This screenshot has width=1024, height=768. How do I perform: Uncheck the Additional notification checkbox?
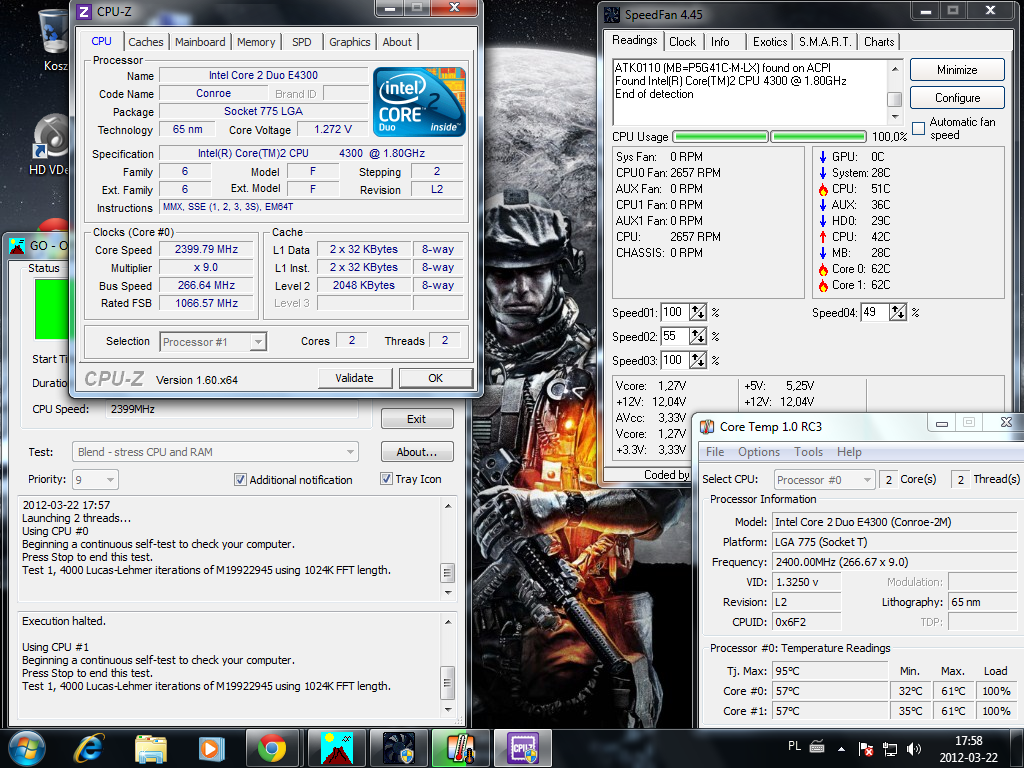pyautogui.click(x=240, y=480)
